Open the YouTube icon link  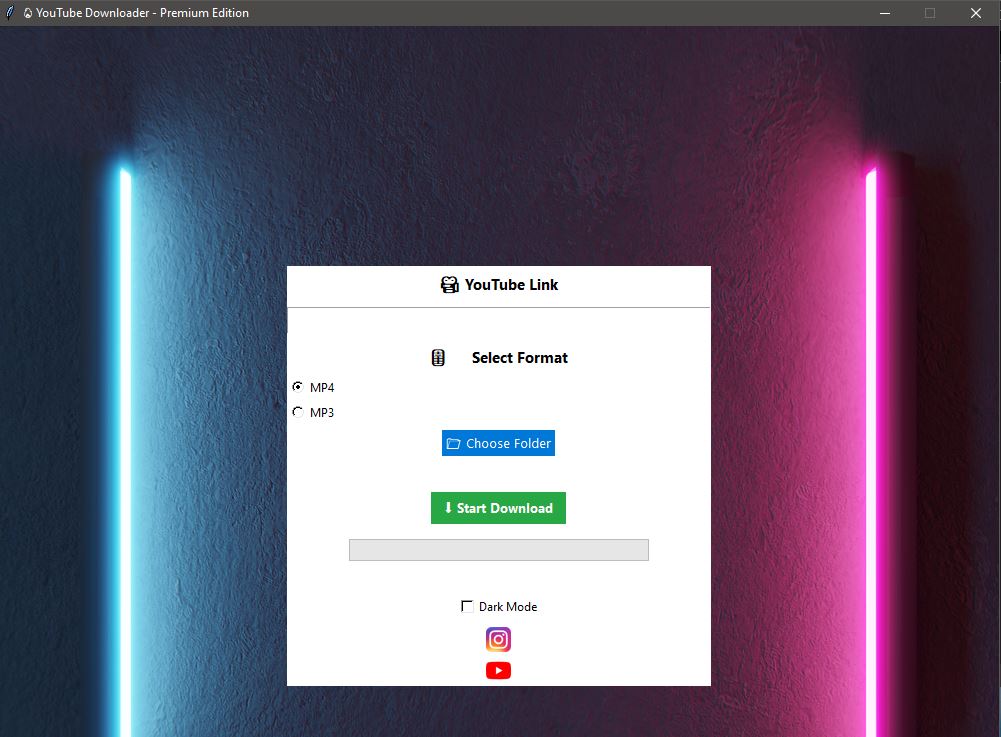(x=498, y=671)
